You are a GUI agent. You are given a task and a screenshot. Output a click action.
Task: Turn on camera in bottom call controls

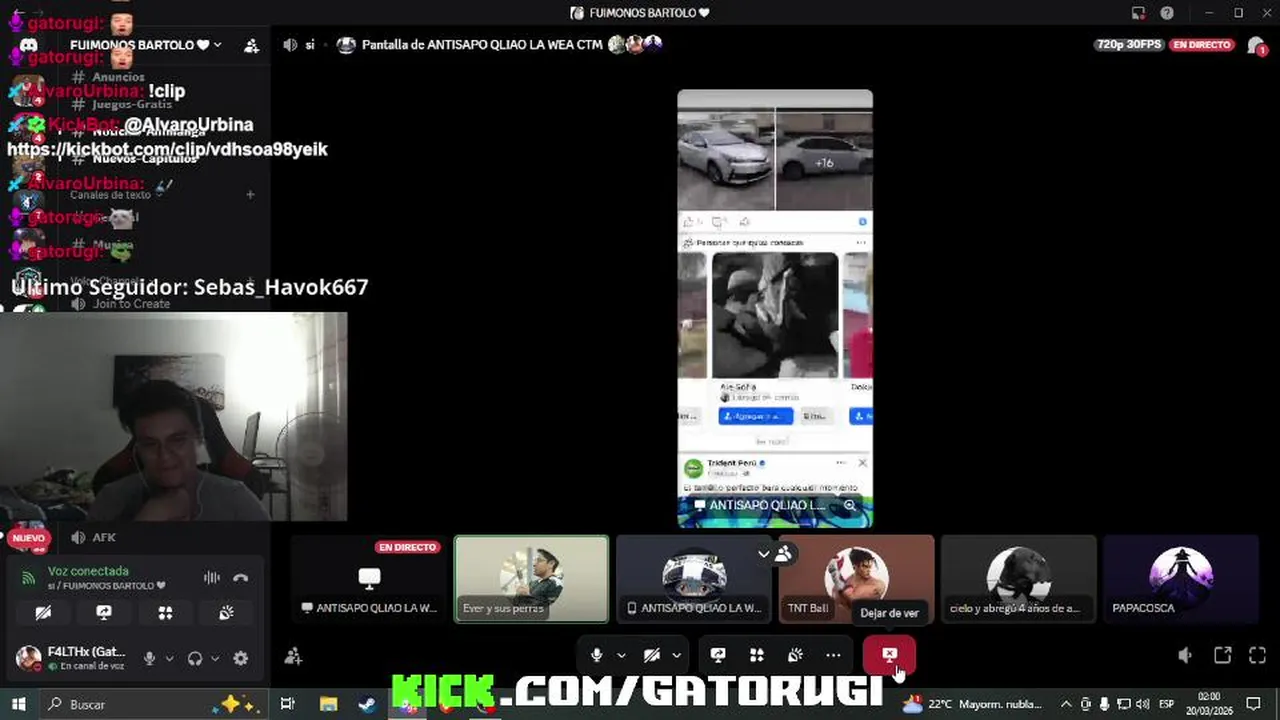click(652, 655)
